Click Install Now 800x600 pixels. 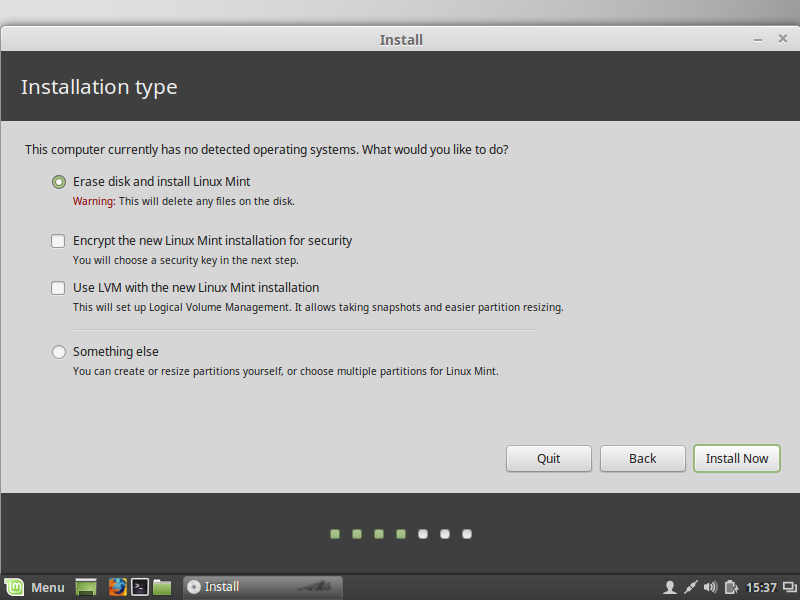(737, 459)
